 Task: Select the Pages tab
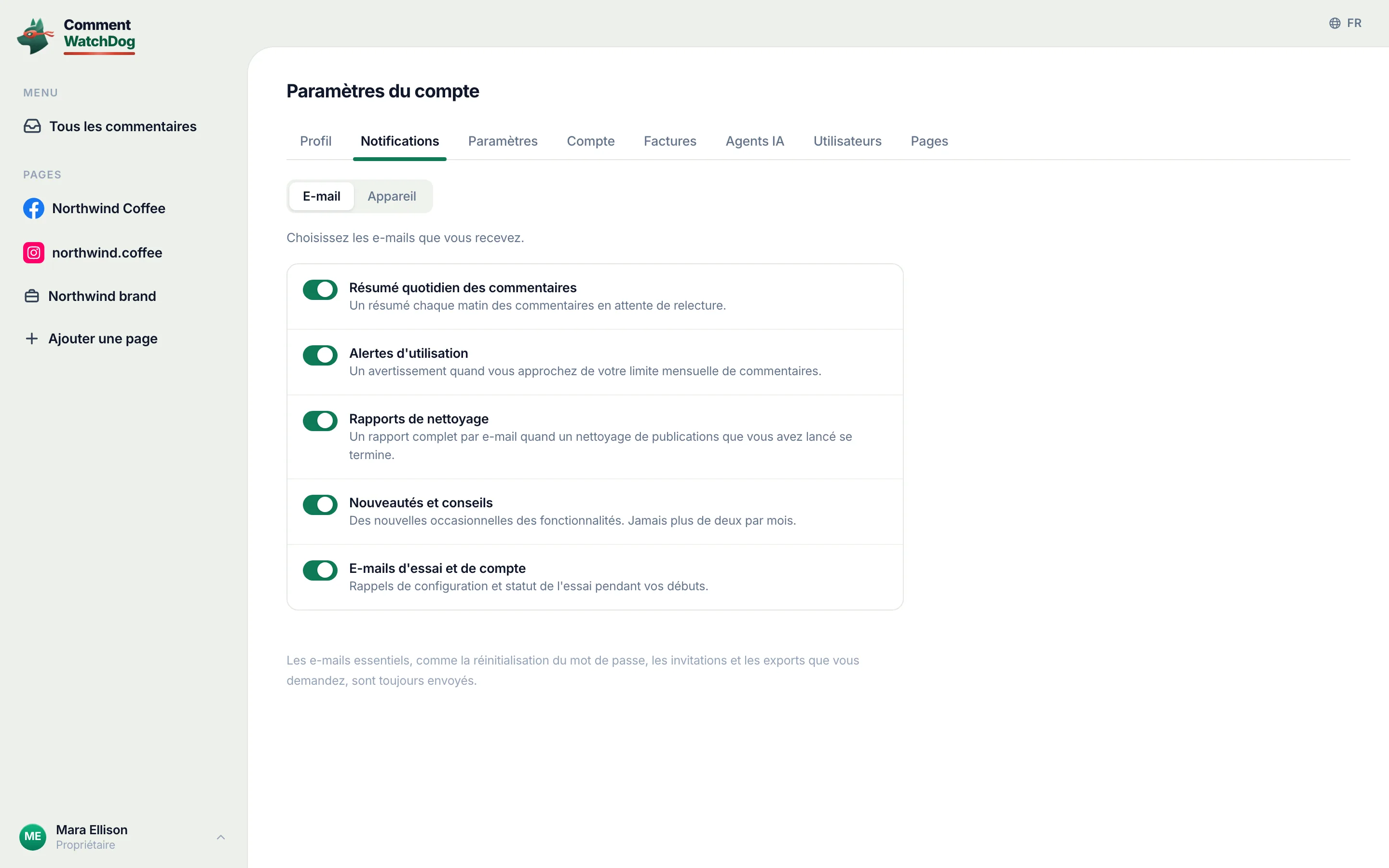coord(929,141)
